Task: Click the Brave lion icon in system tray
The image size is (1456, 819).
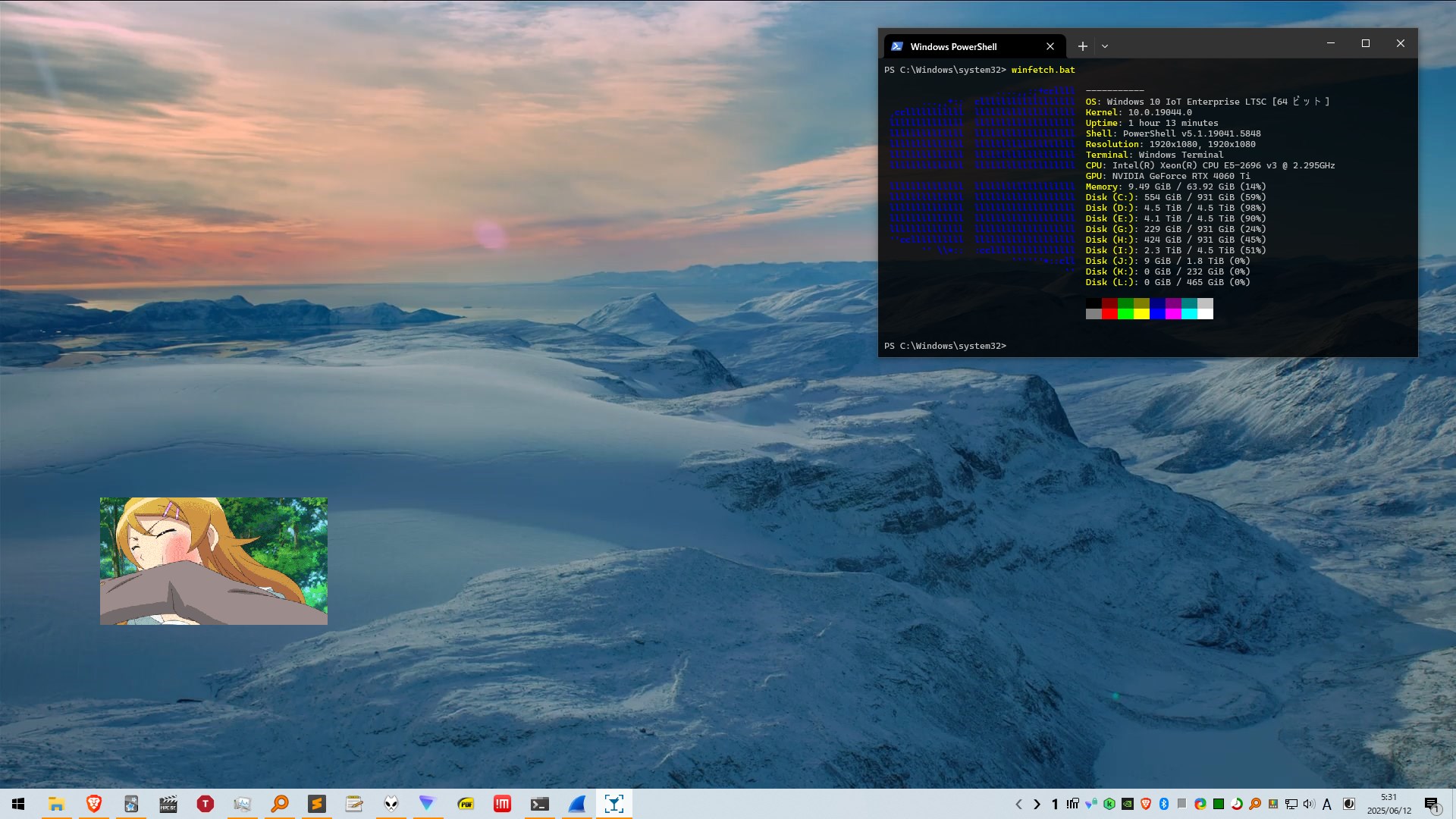Action: pos(1146,804)
